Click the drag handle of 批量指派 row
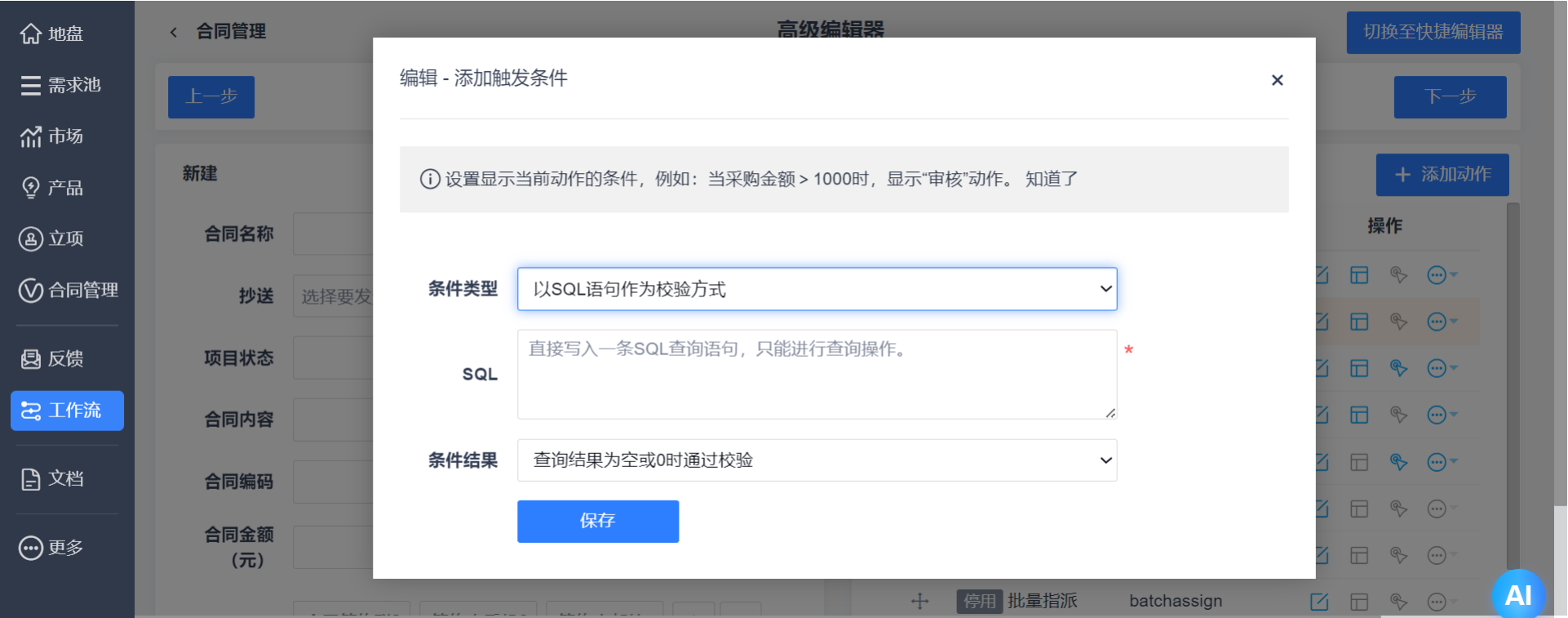 click(x=920, y=602)
